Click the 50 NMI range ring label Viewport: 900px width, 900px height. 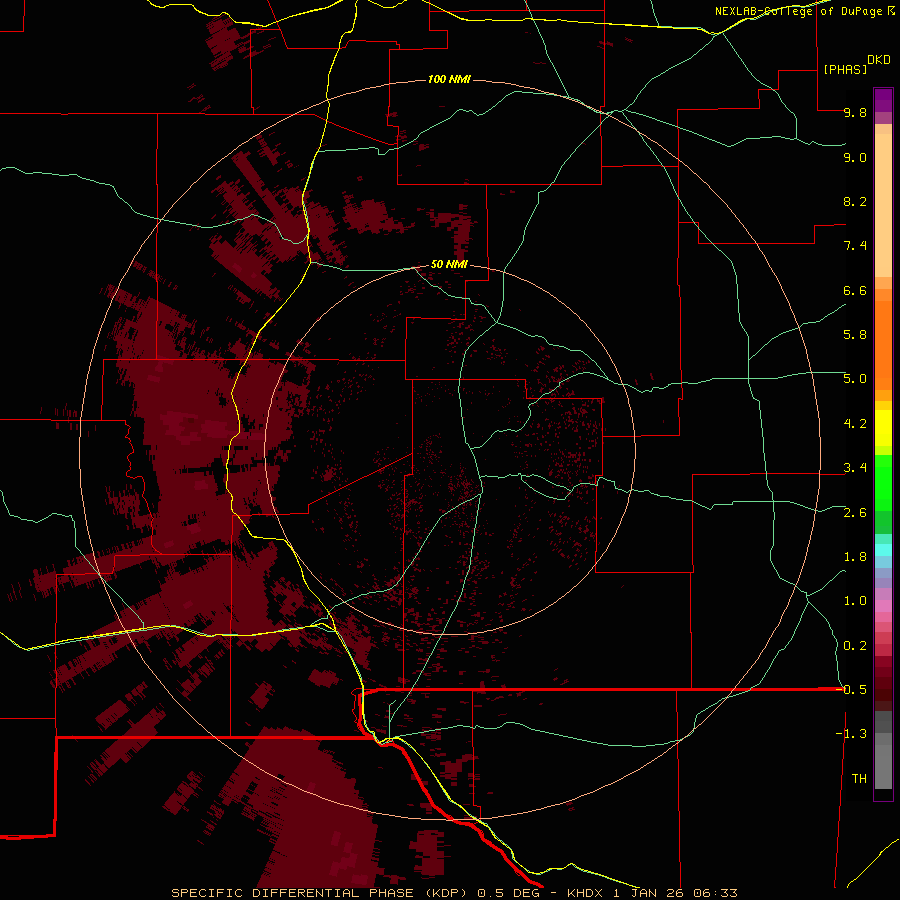[x=449, y=264]
